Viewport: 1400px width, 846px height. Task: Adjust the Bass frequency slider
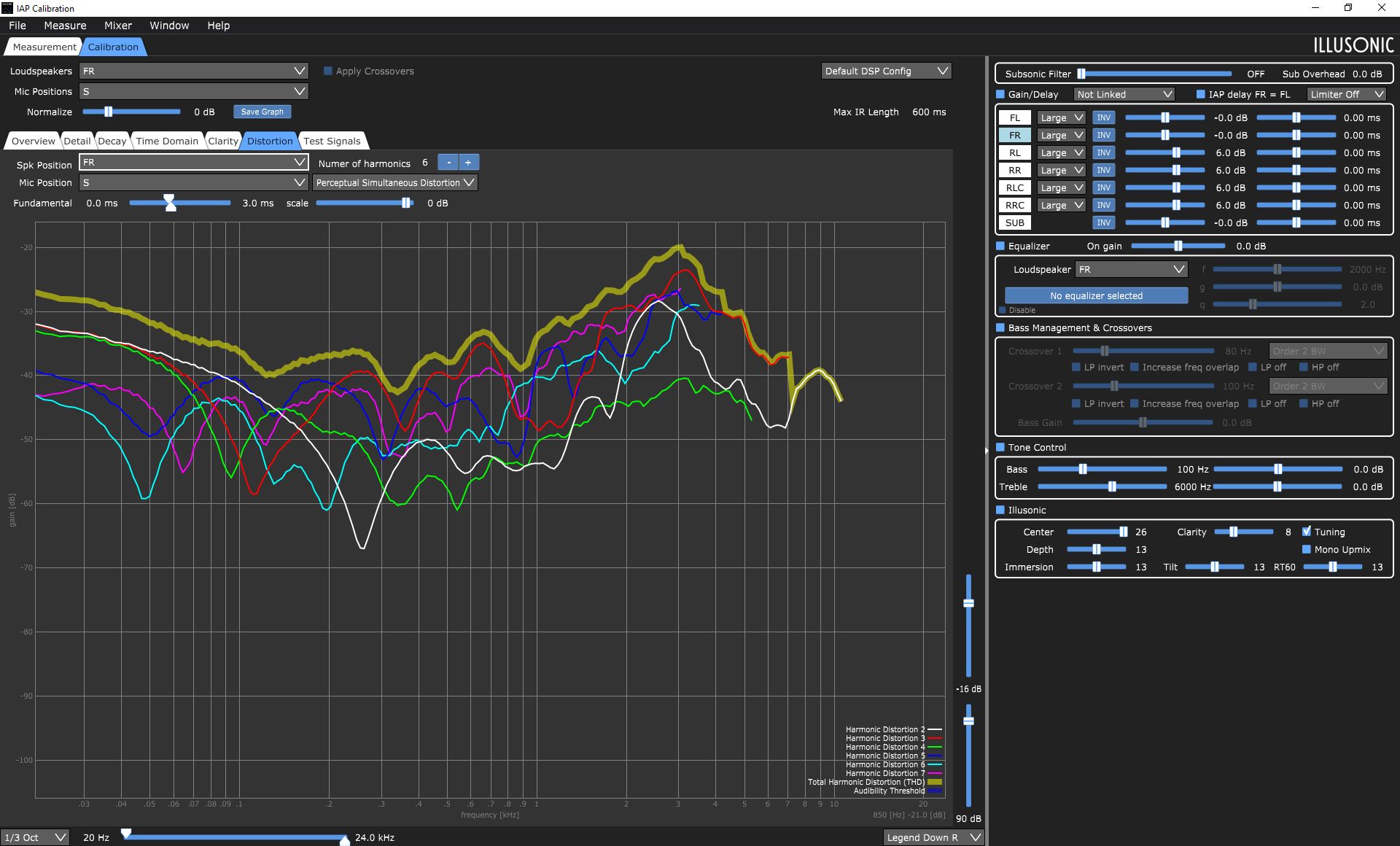[1102, 469]
